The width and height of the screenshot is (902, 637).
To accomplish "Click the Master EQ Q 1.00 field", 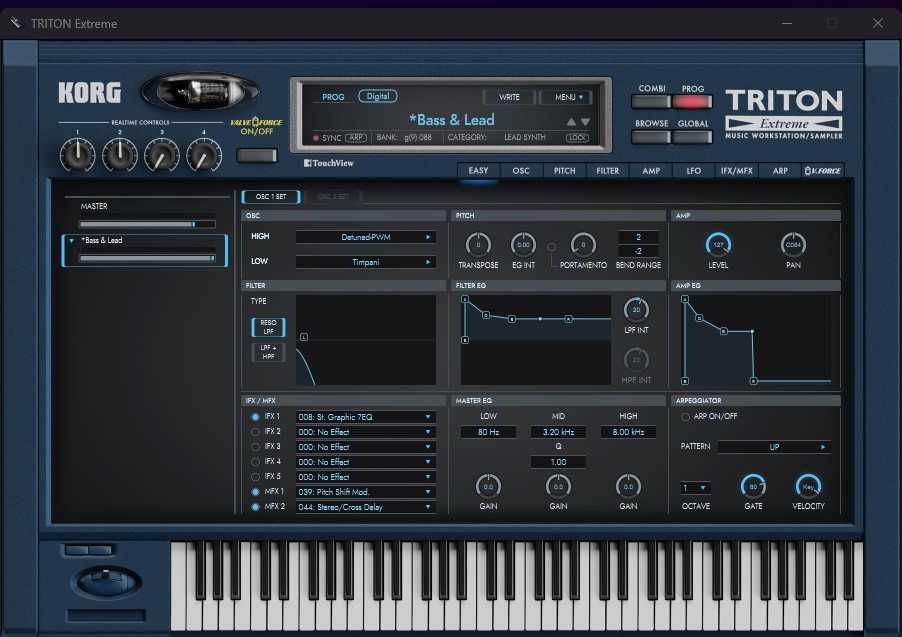I will (x=558, y=462).
